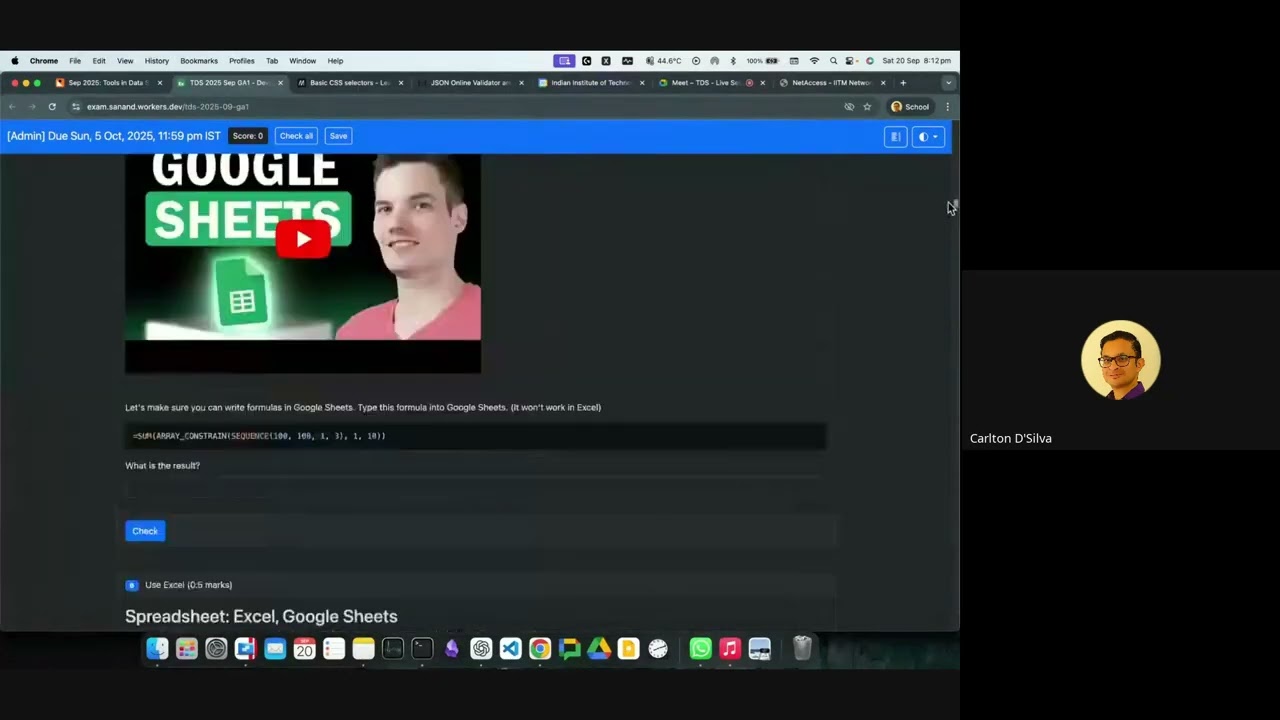Open the File menu
Screen dimensions: 1280x720
tap(75, 61)
